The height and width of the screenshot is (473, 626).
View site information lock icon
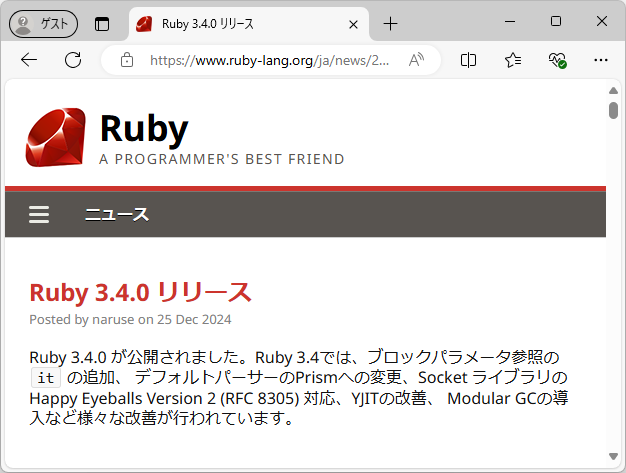pos(127,60)
